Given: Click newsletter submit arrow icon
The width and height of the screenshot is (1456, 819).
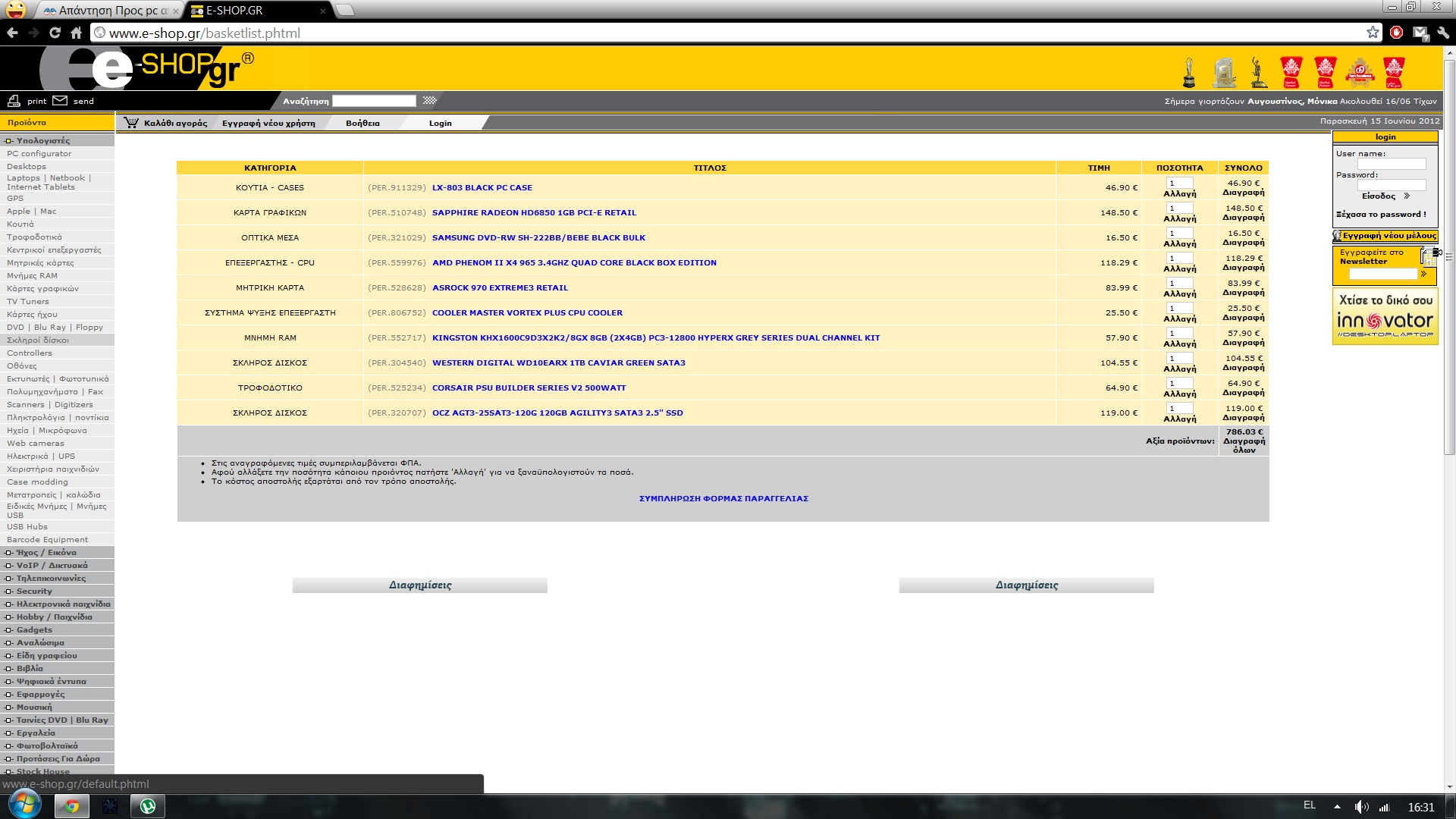Looking at the screenshot, I should 1423,274.
